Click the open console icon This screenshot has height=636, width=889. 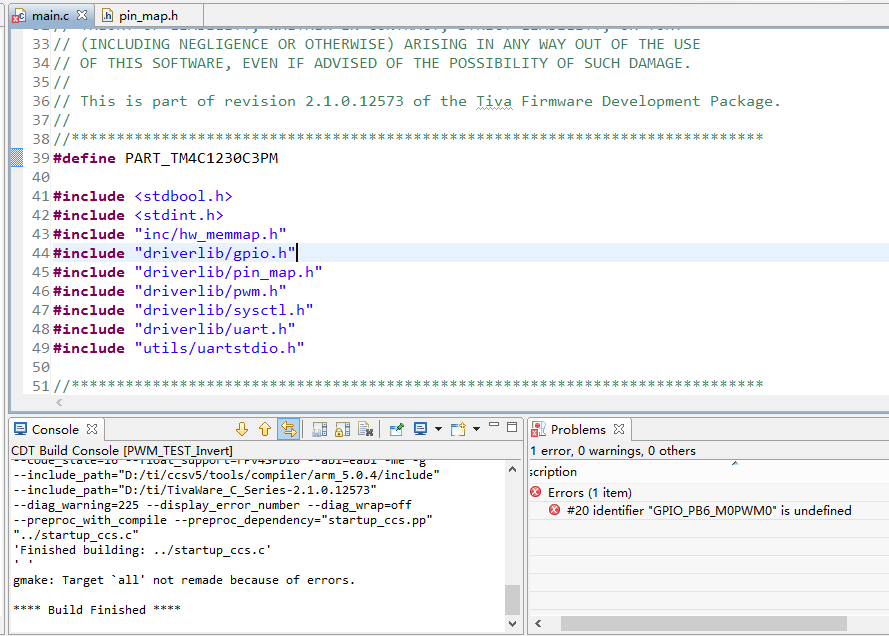click(458, 429)
